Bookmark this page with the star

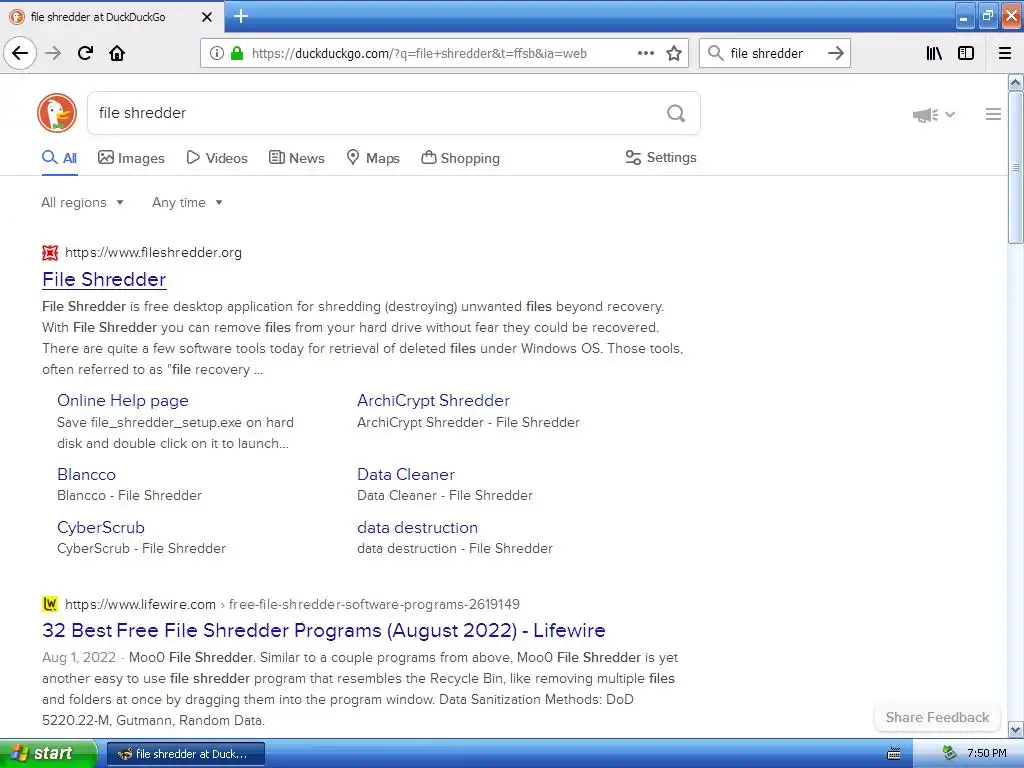(674, 53)
